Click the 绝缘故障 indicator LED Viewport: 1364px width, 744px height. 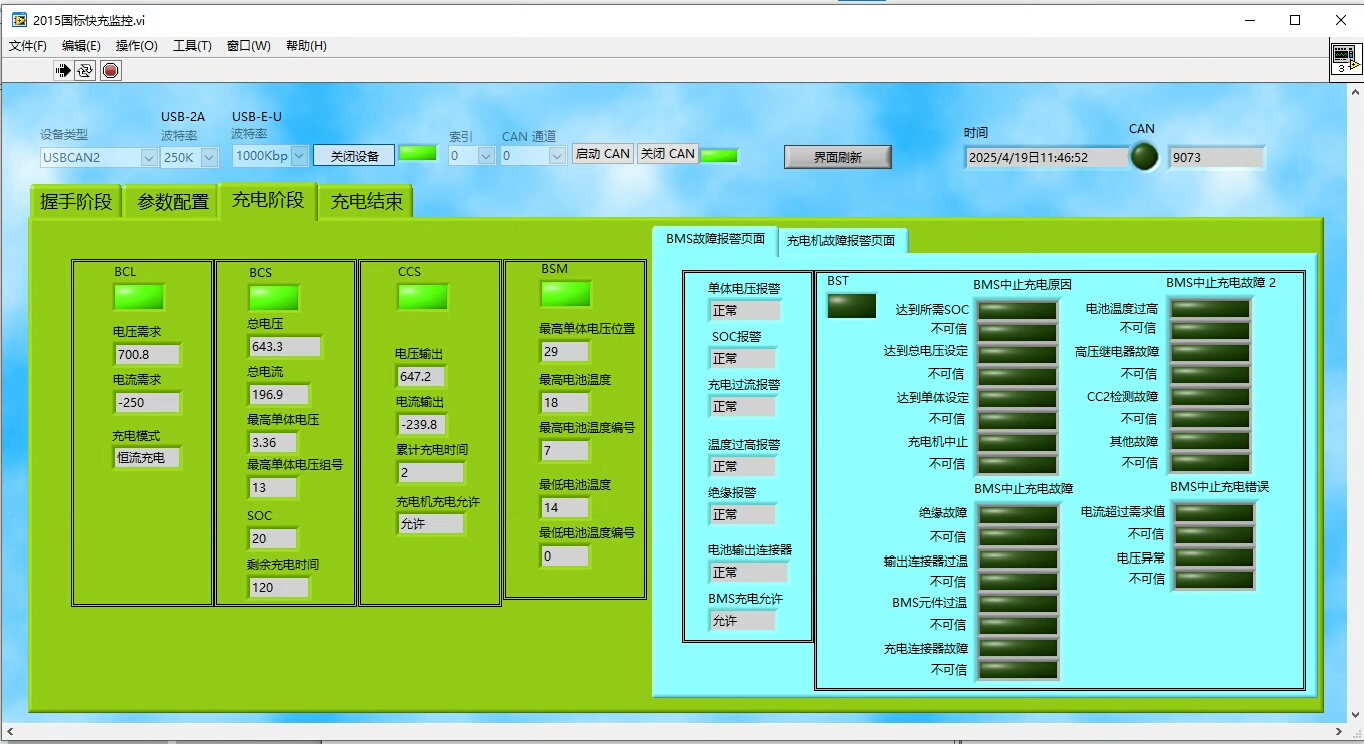click(x=1017, y=514)
